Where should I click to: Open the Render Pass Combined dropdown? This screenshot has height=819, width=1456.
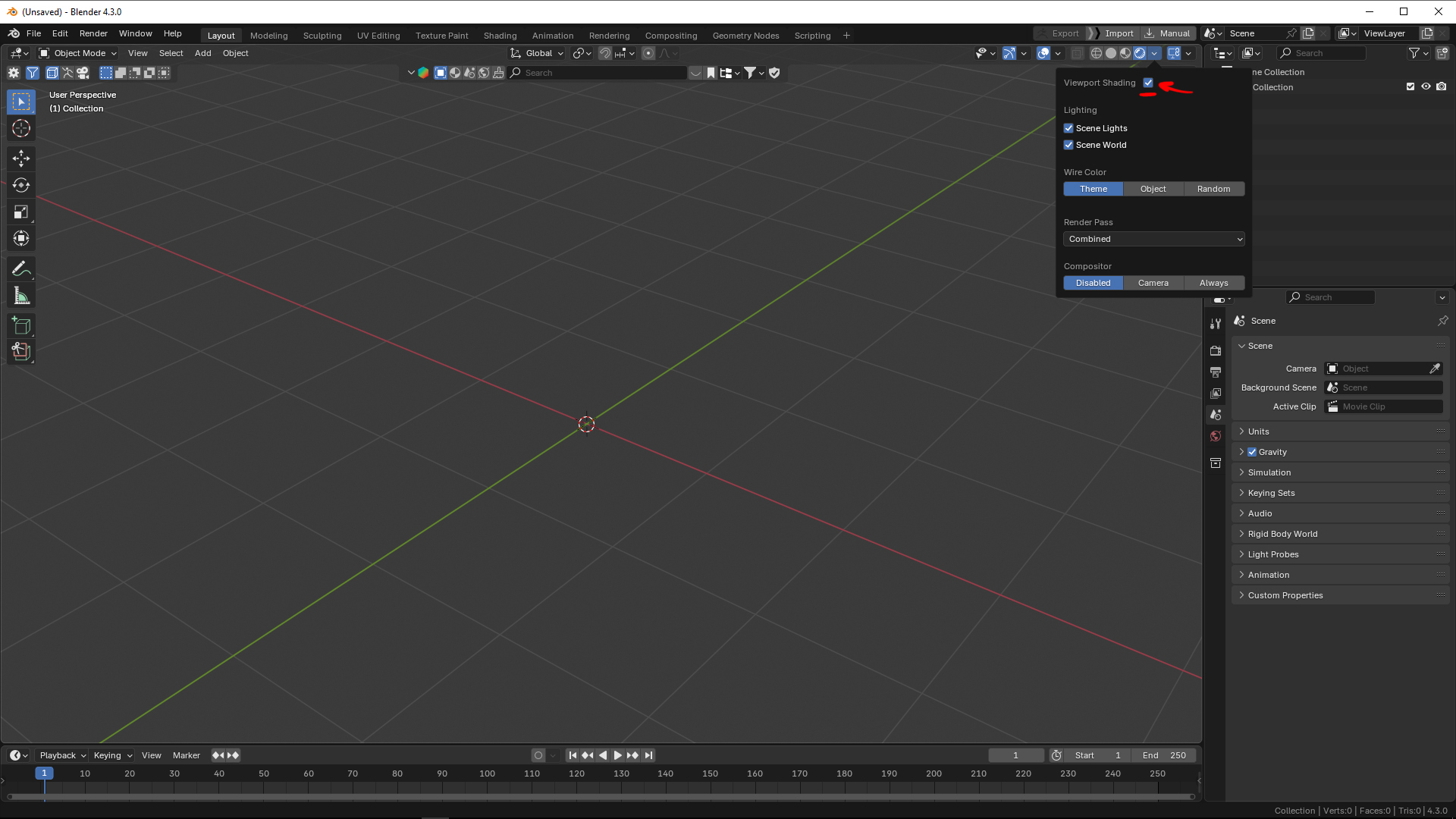pyautogui.click(x=1153, y=239)
